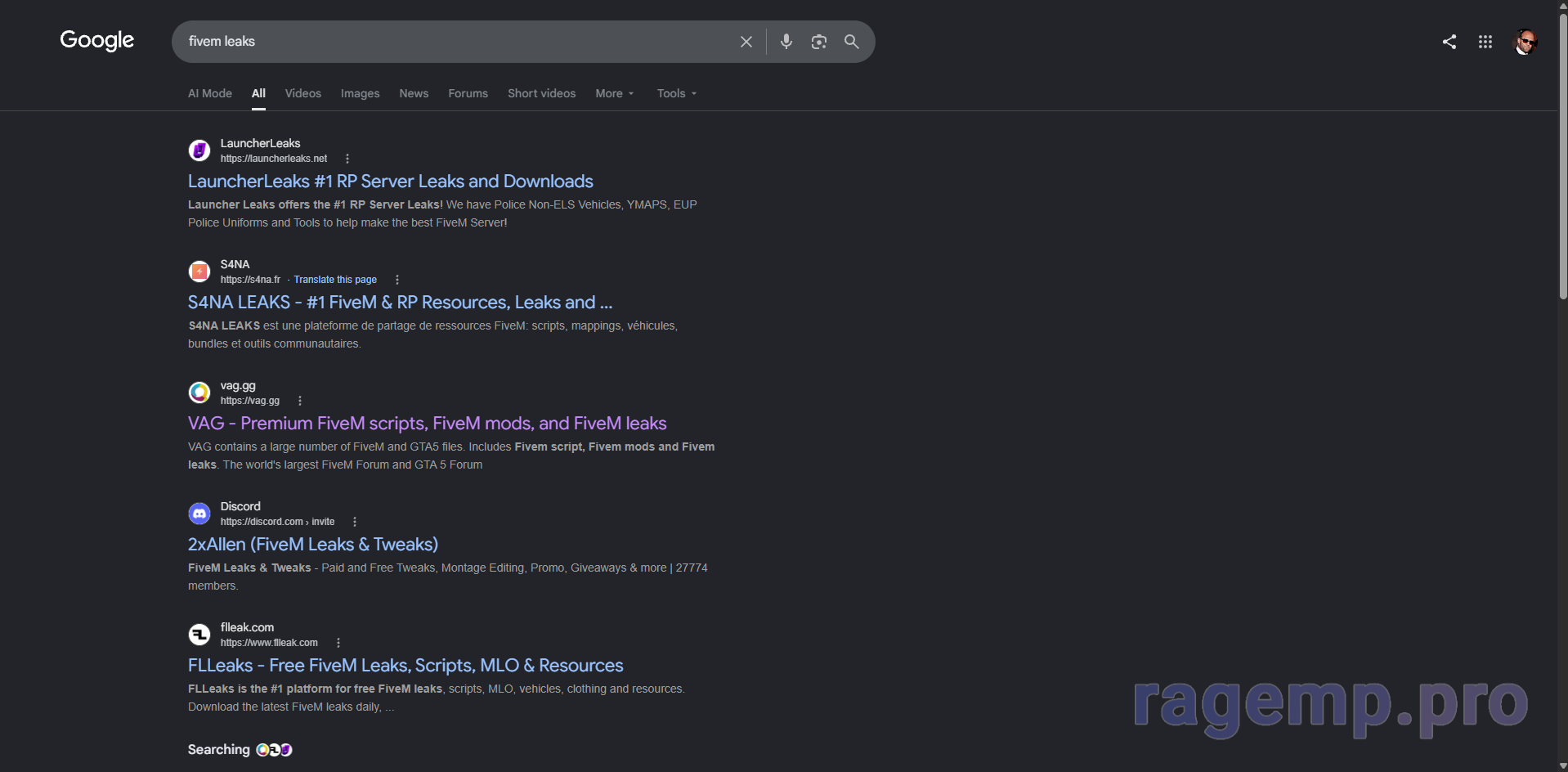Click the Discord site favicon
The height and width of the screenshot is (772, 1568).
click(199, 514)
